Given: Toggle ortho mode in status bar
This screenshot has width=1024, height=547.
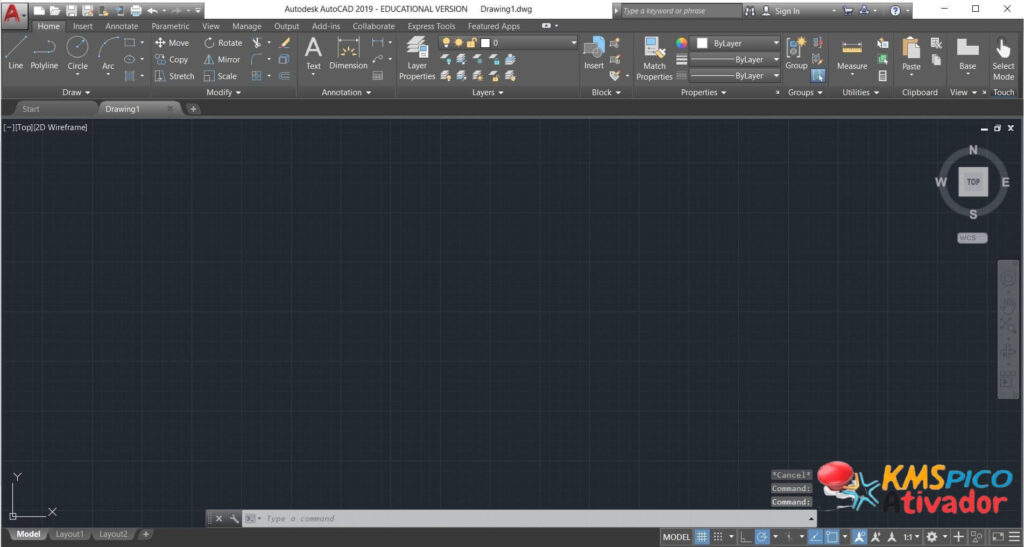Looking at the screenshot, I should pyautogui.click(x=745, y=537).
